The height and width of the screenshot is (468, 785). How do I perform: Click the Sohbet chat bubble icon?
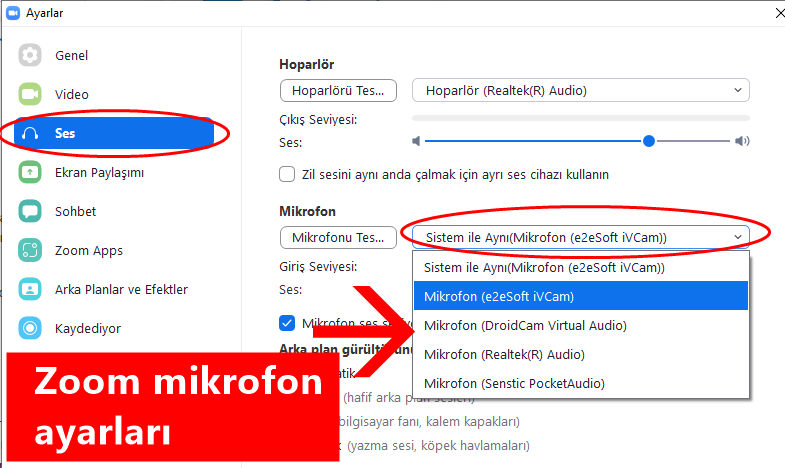[30, 211]
